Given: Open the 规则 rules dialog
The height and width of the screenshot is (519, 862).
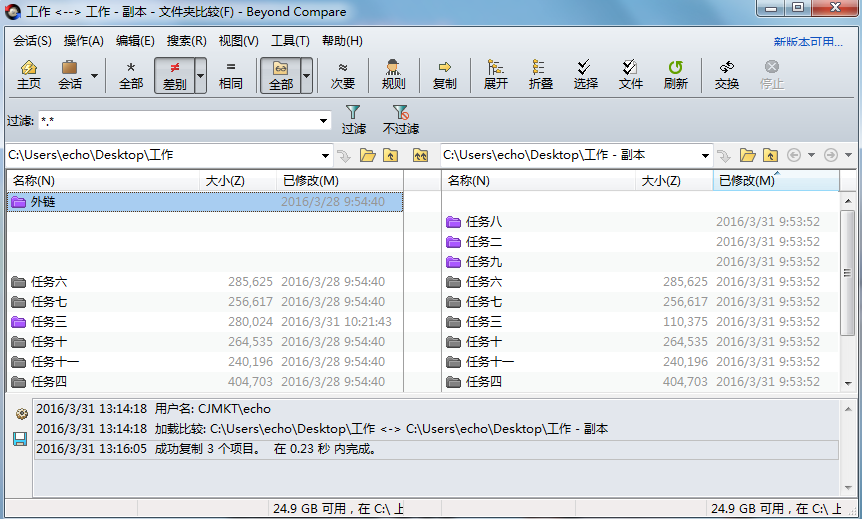Looking at the screenshot, I should pyautogui.click(x=393, y=75).
